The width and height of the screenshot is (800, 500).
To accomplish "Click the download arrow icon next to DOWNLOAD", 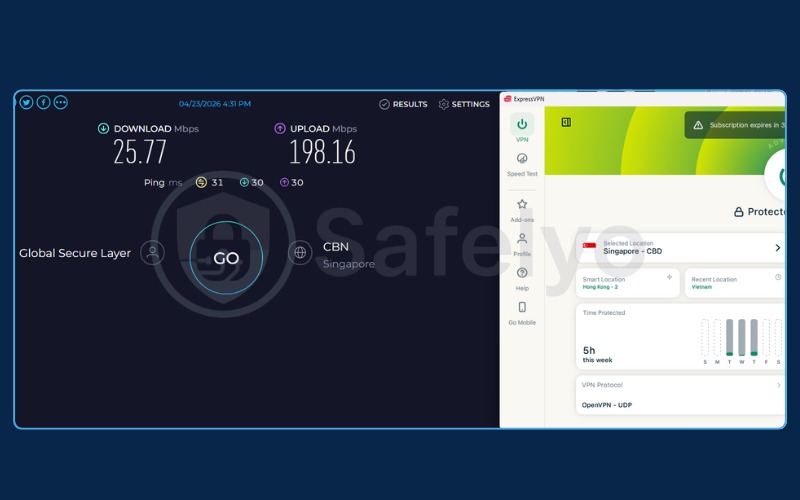I will click(103, 129).
